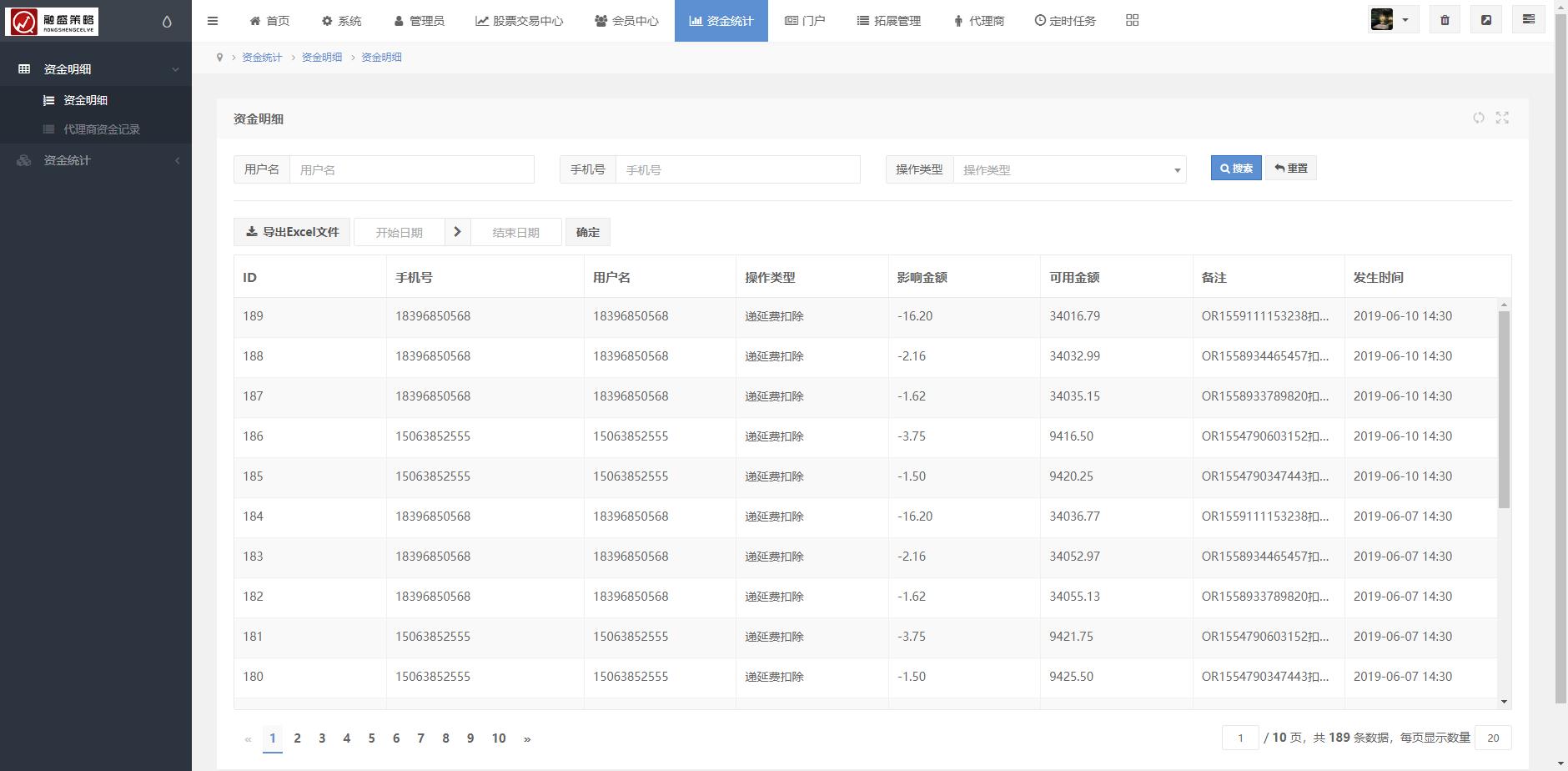
Task: Click the breadcrumb location pin icon
Action: coord(219,58)
